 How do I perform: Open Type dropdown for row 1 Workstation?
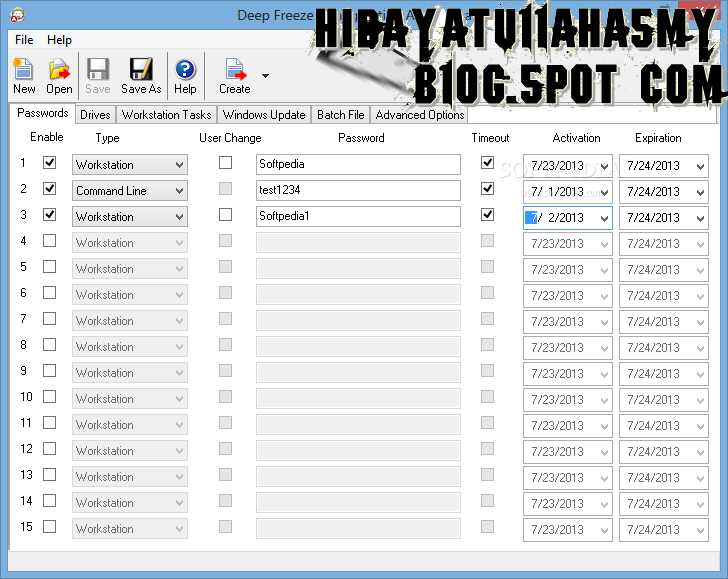pyautogui.click(x=130, y=165)
